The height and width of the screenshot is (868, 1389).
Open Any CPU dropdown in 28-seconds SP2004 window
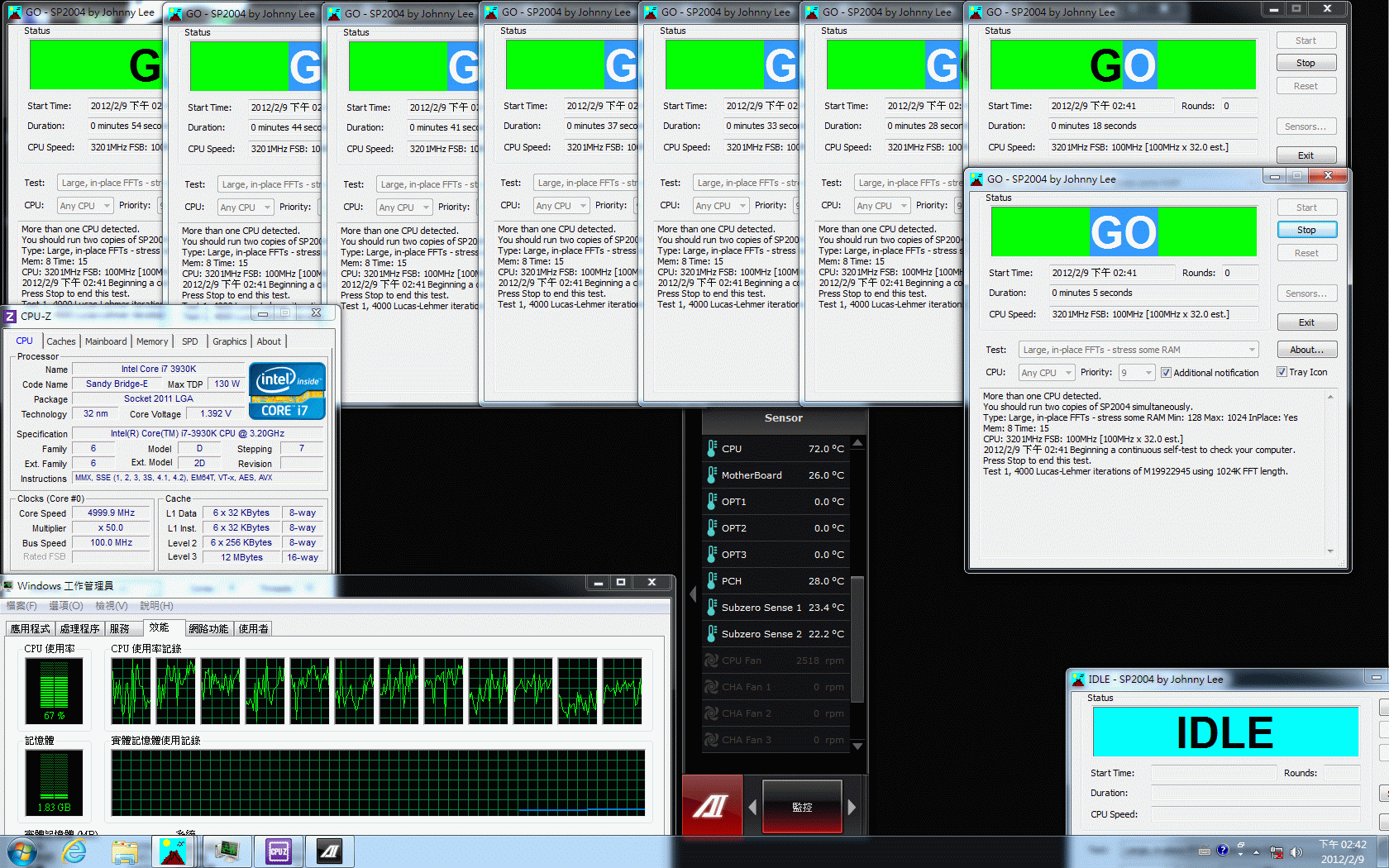[881, 206]
